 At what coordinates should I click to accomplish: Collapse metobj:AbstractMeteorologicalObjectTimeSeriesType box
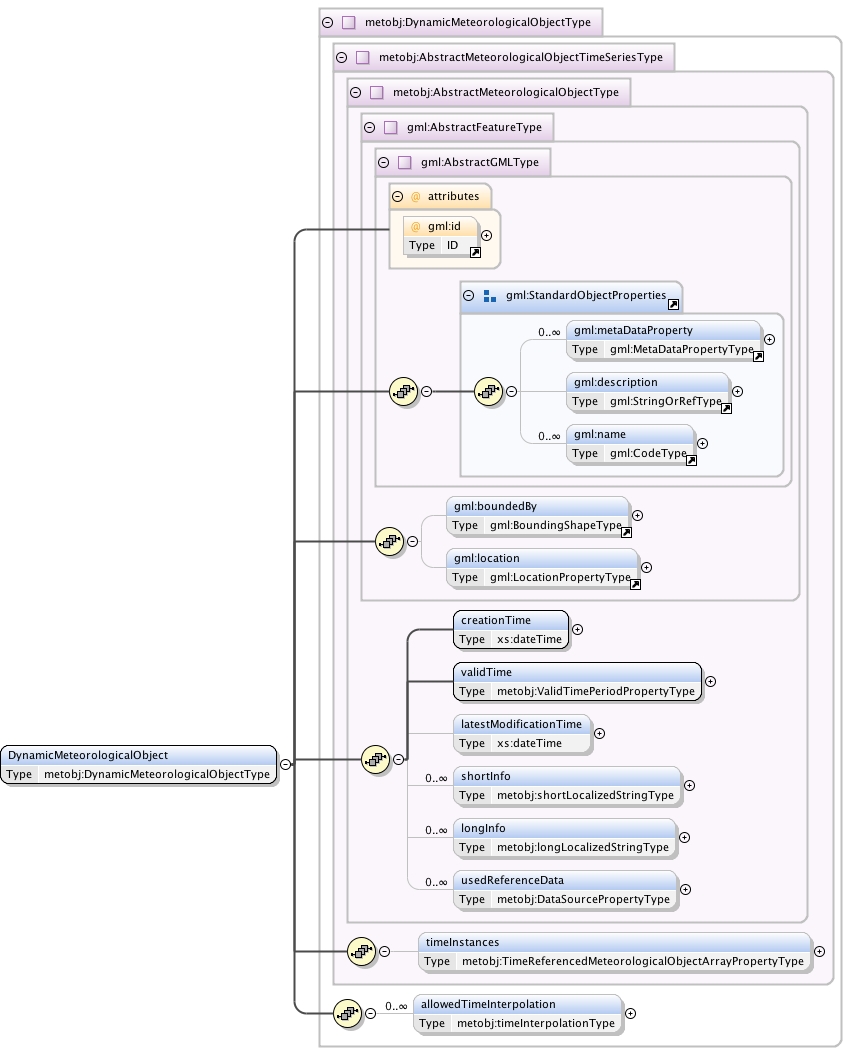click(x=342, y=57)
